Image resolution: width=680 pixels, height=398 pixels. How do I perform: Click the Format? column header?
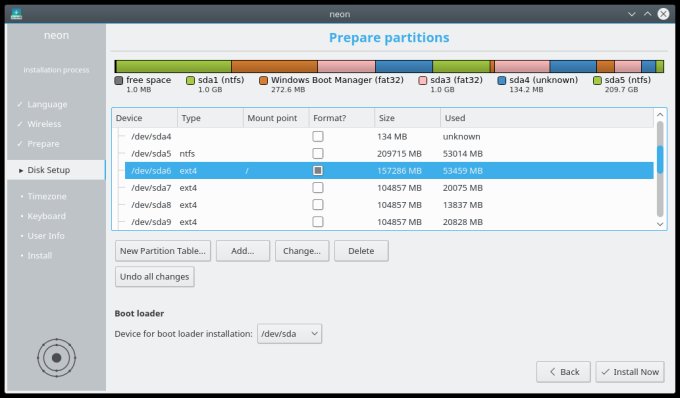[342, 118]
